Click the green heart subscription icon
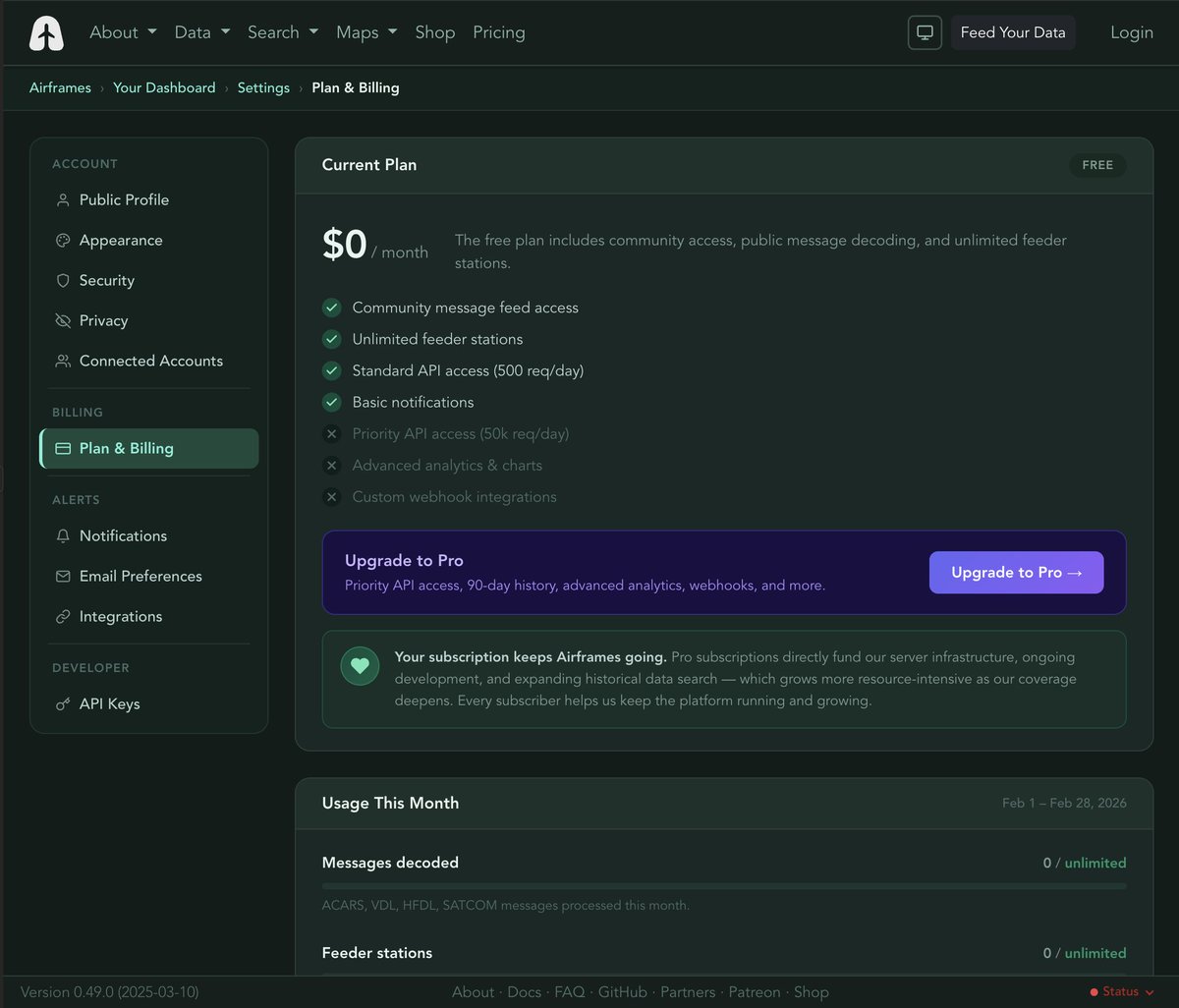The width and height of the screenshot is (1179, 1008). point(360,666)
